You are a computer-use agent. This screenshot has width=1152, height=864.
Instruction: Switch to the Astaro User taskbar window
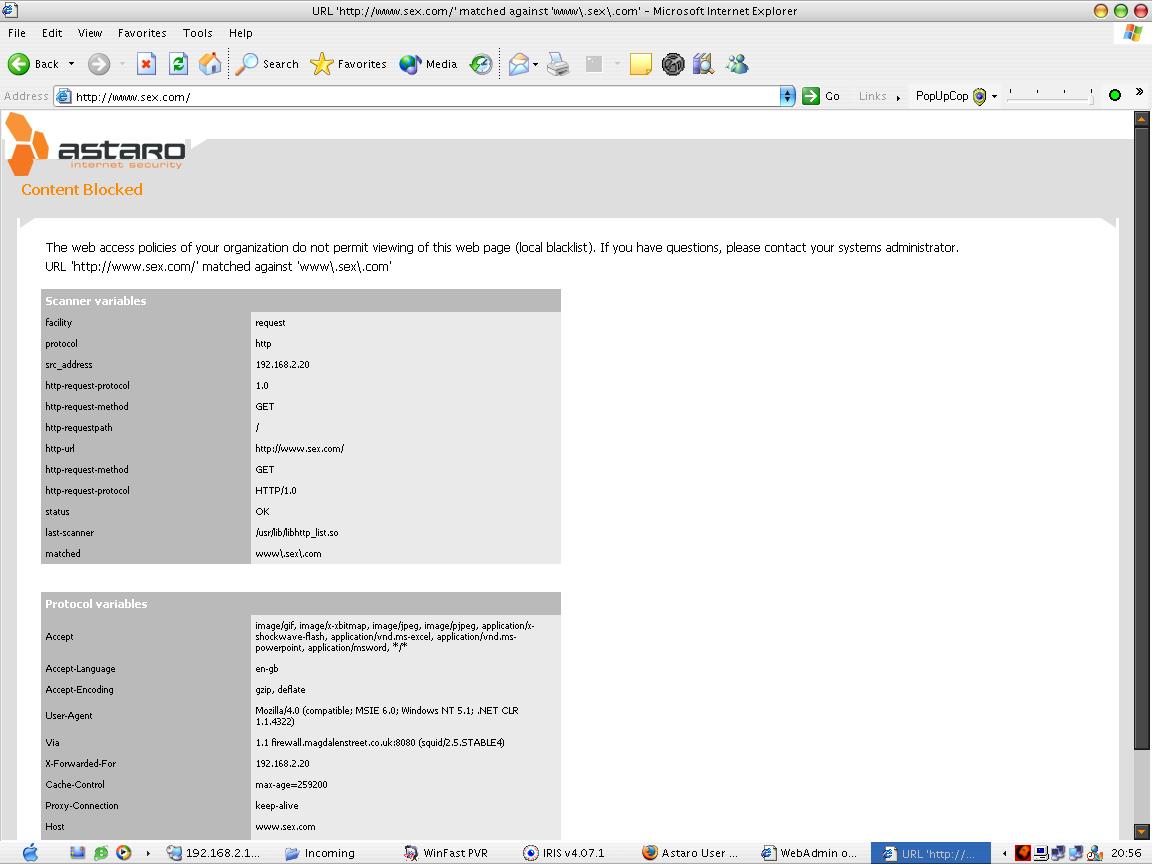(691, 853)
